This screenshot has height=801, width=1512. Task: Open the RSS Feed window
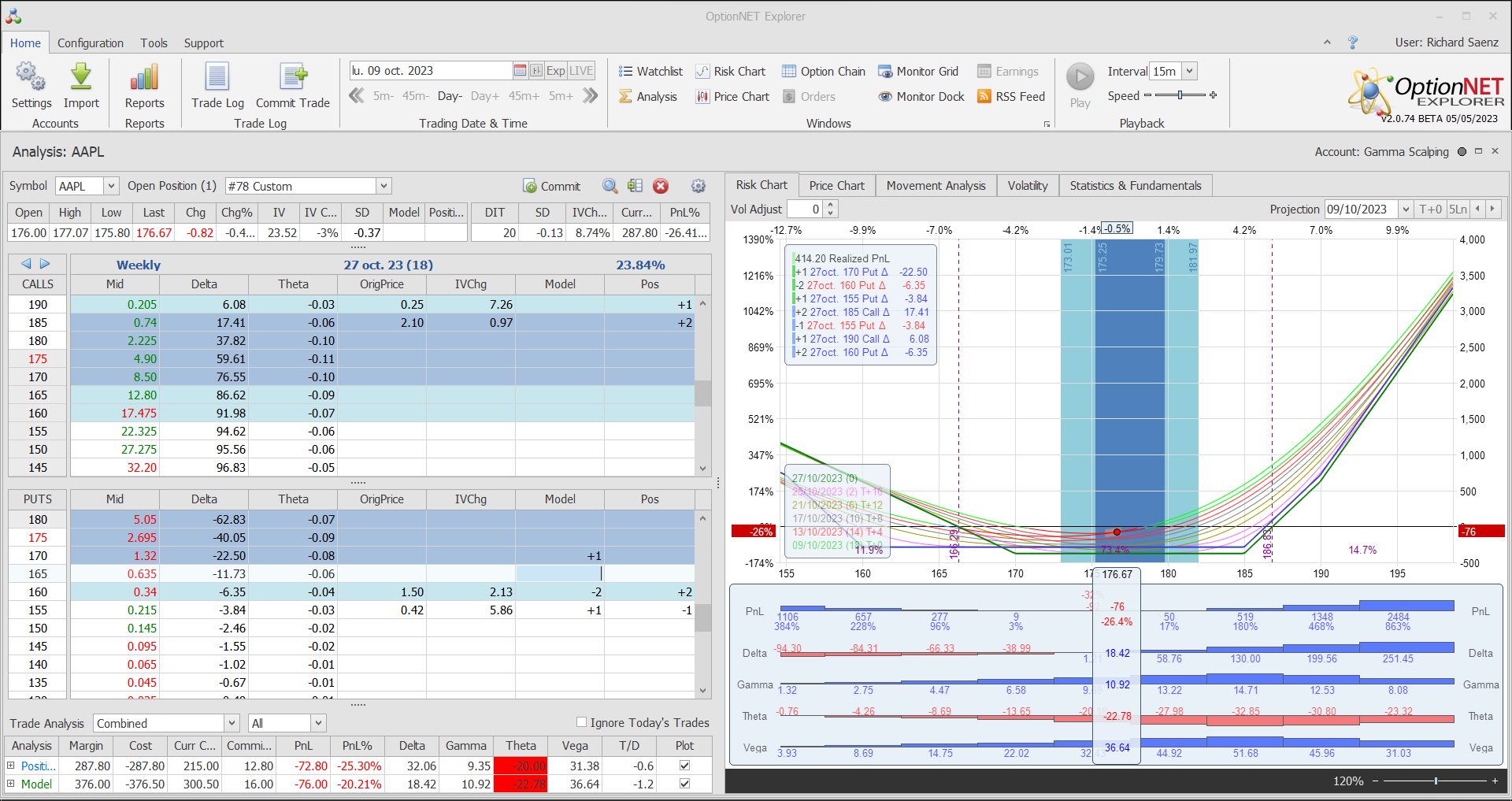coord(1011,97)
